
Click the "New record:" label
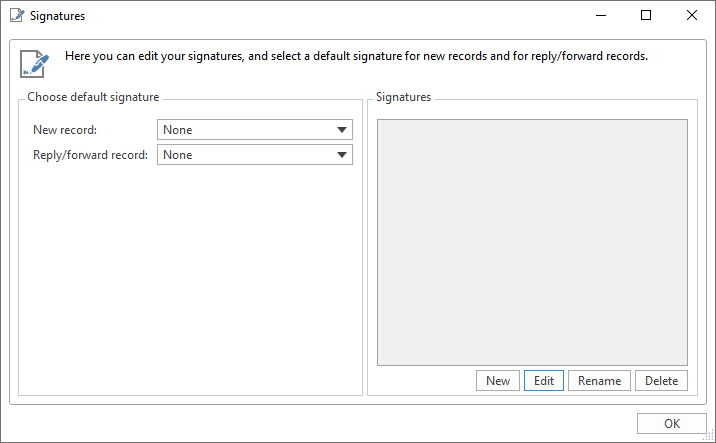click(65, 130)
